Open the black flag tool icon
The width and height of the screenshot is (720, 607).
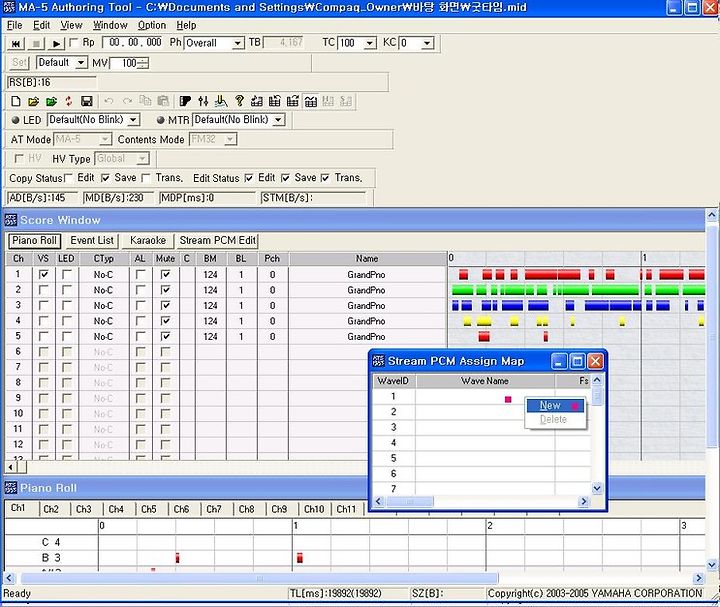pos(185,101)
